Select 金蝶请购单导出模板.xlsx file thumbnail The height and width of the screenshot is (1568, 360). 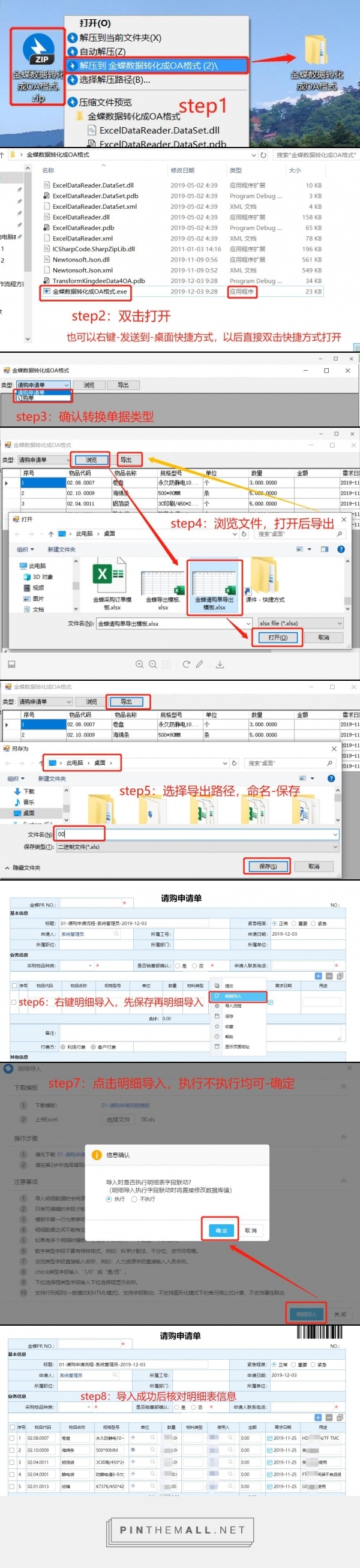point(214,586)
